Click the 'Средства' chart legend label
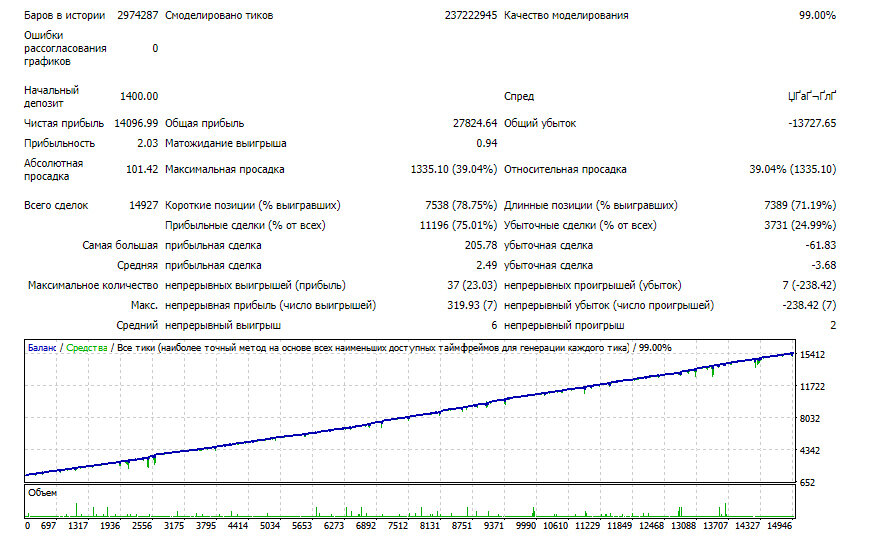The height and width of the screenshot is (539, 881). click(87, 348)
